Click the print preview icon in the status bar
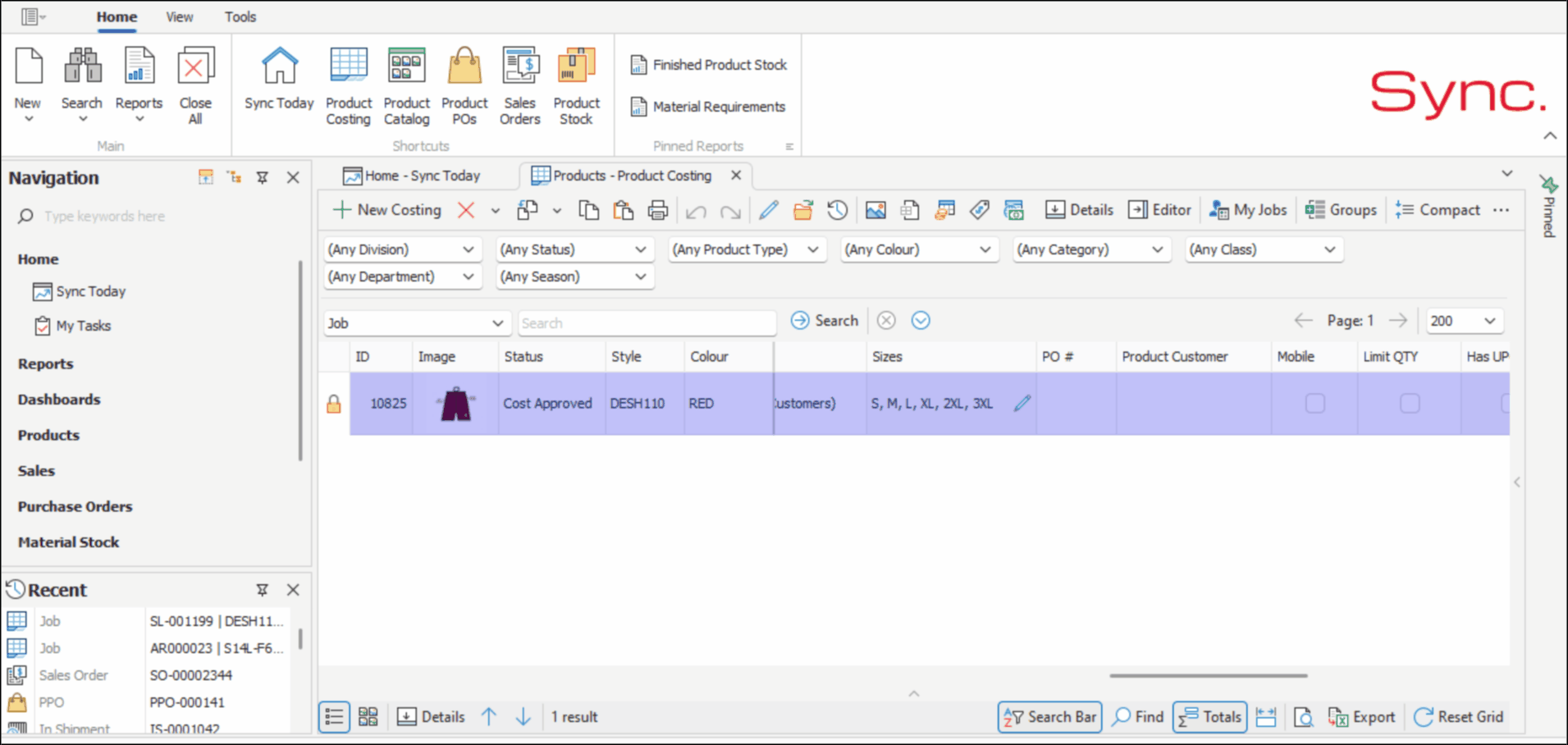The height and width of the screenshot is (745, 1568). coord(1303,717)
